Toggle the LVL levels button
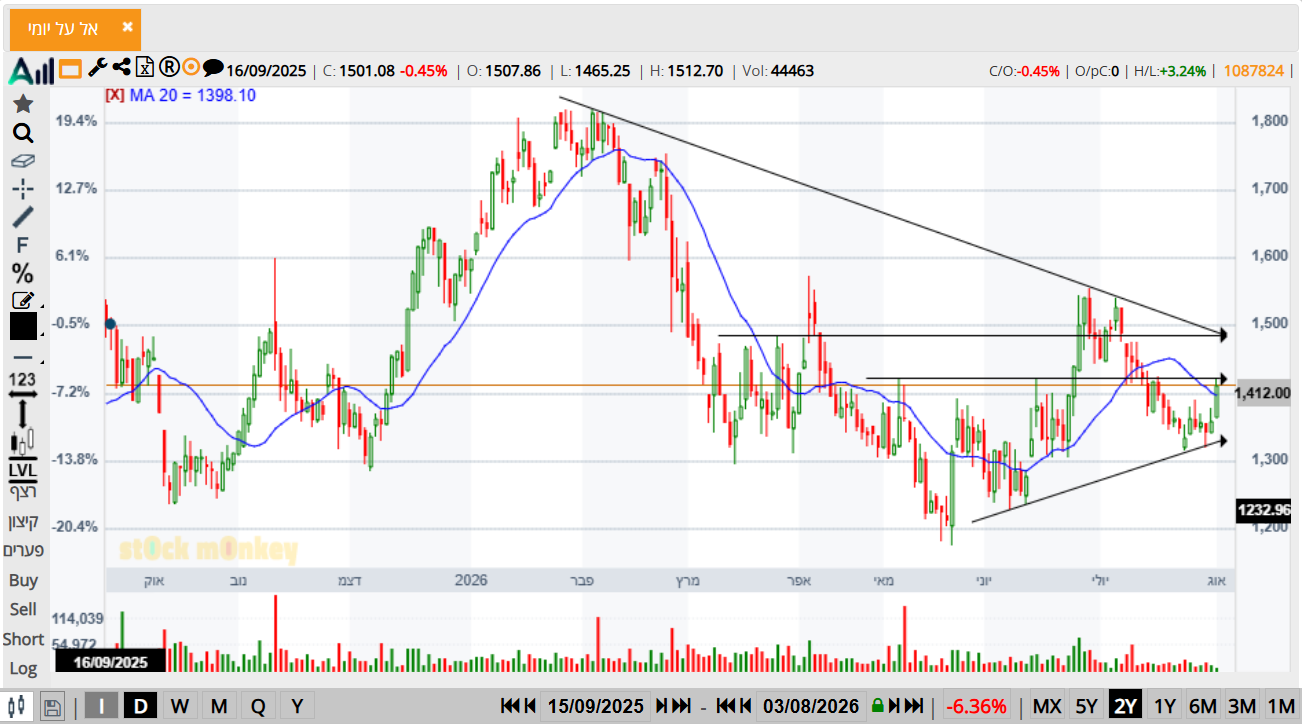 point(23,470)
